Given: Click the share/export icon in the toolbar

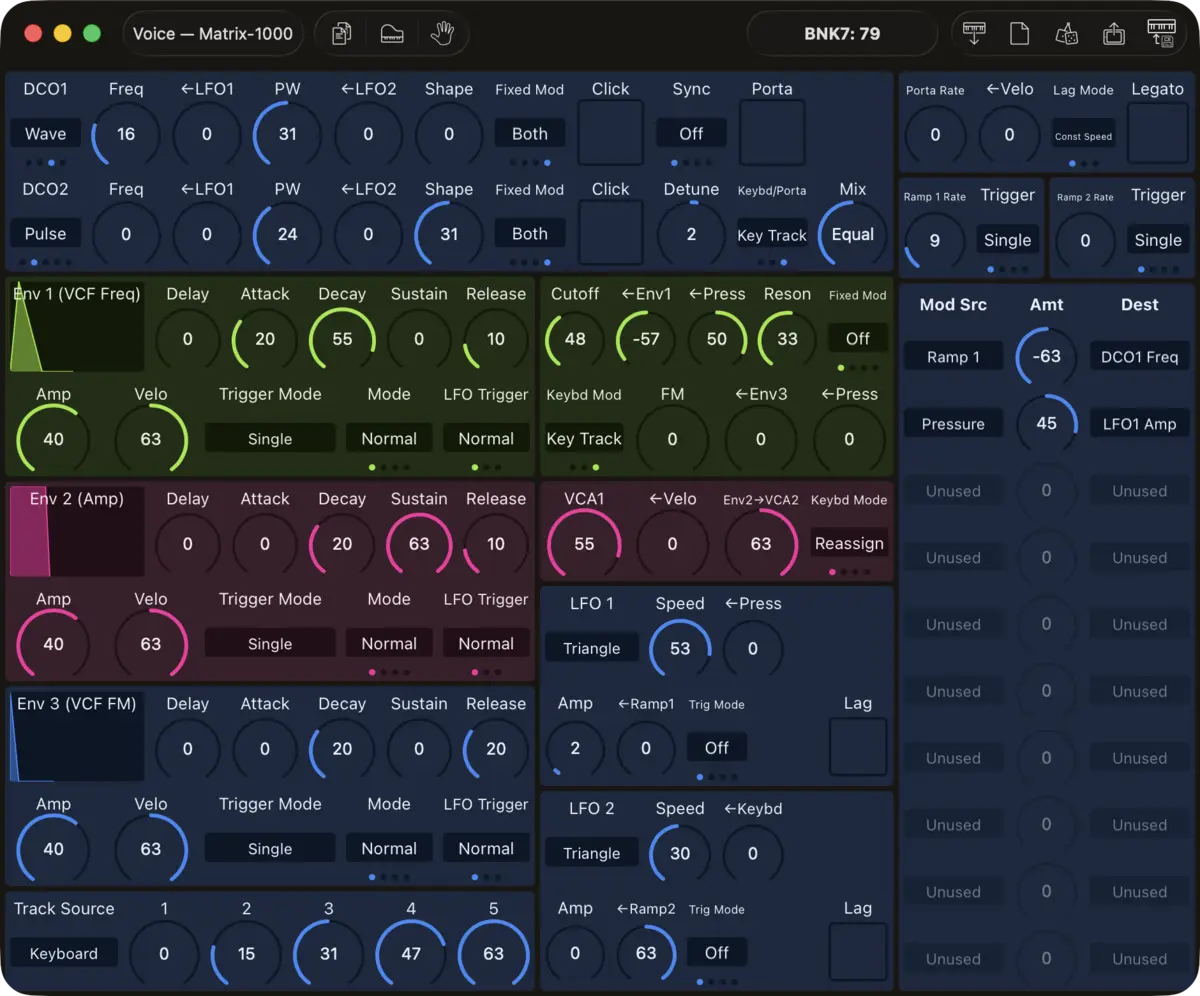Looking at the screenshot, I should [x=1114, y=34].
